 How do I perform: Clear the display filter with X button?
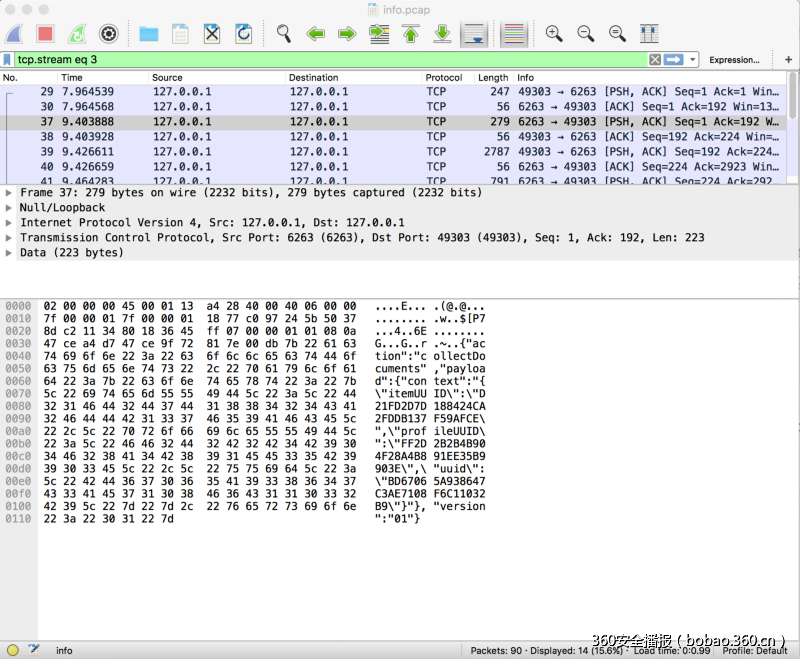[x=655, y=60]
